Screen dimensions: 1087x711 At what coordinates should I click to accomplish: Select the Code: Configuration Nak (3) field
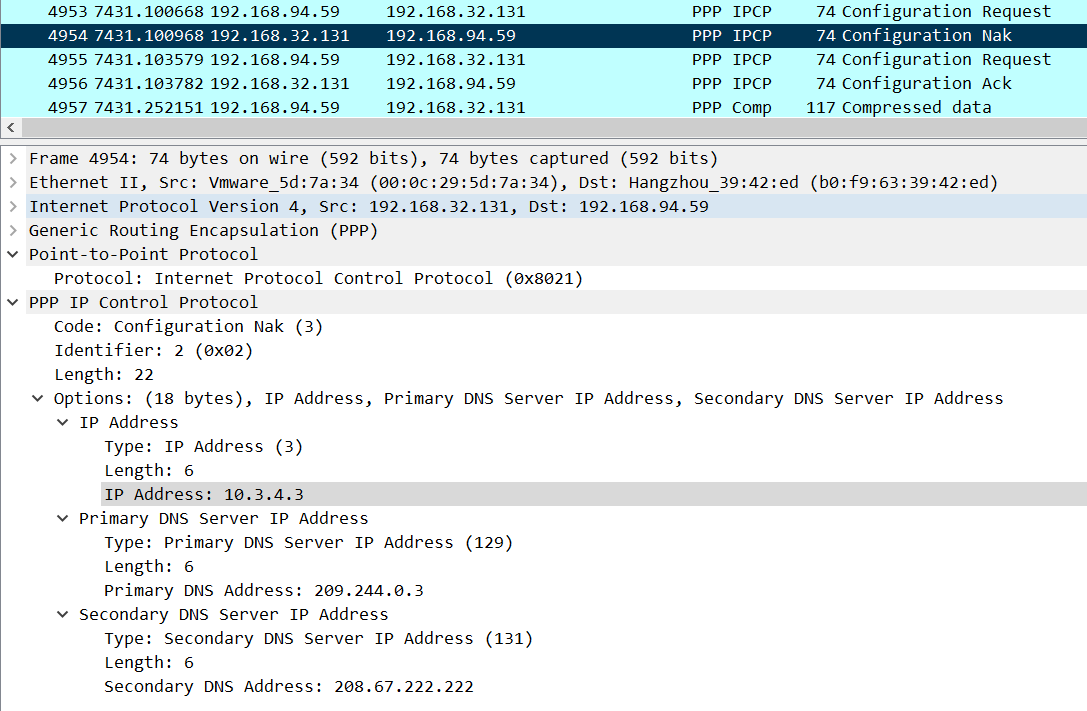pos(188,326)
